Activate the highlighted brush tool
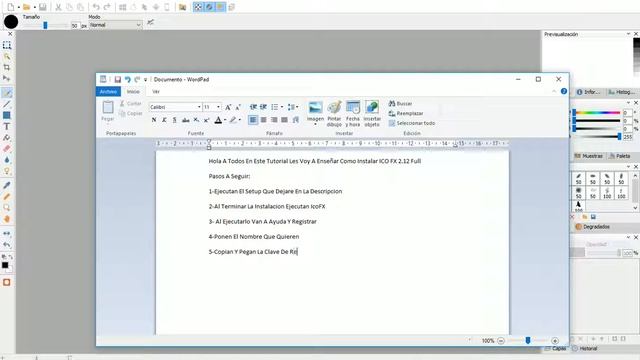The width and height of the screenshot is (640, 360). coord(7,93)
